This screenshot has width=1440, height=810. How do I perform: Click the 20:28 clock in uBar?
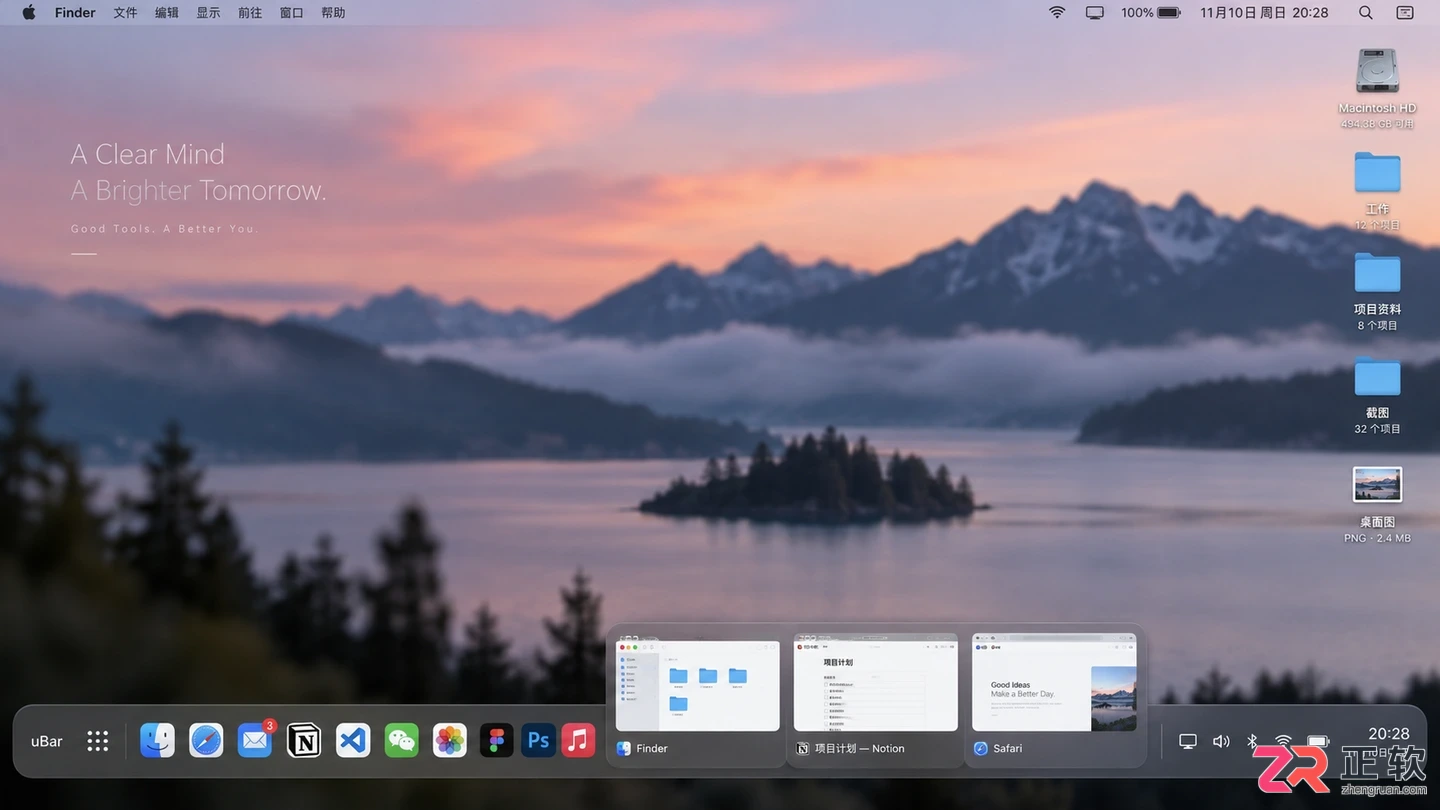[x=1389, y=734]
